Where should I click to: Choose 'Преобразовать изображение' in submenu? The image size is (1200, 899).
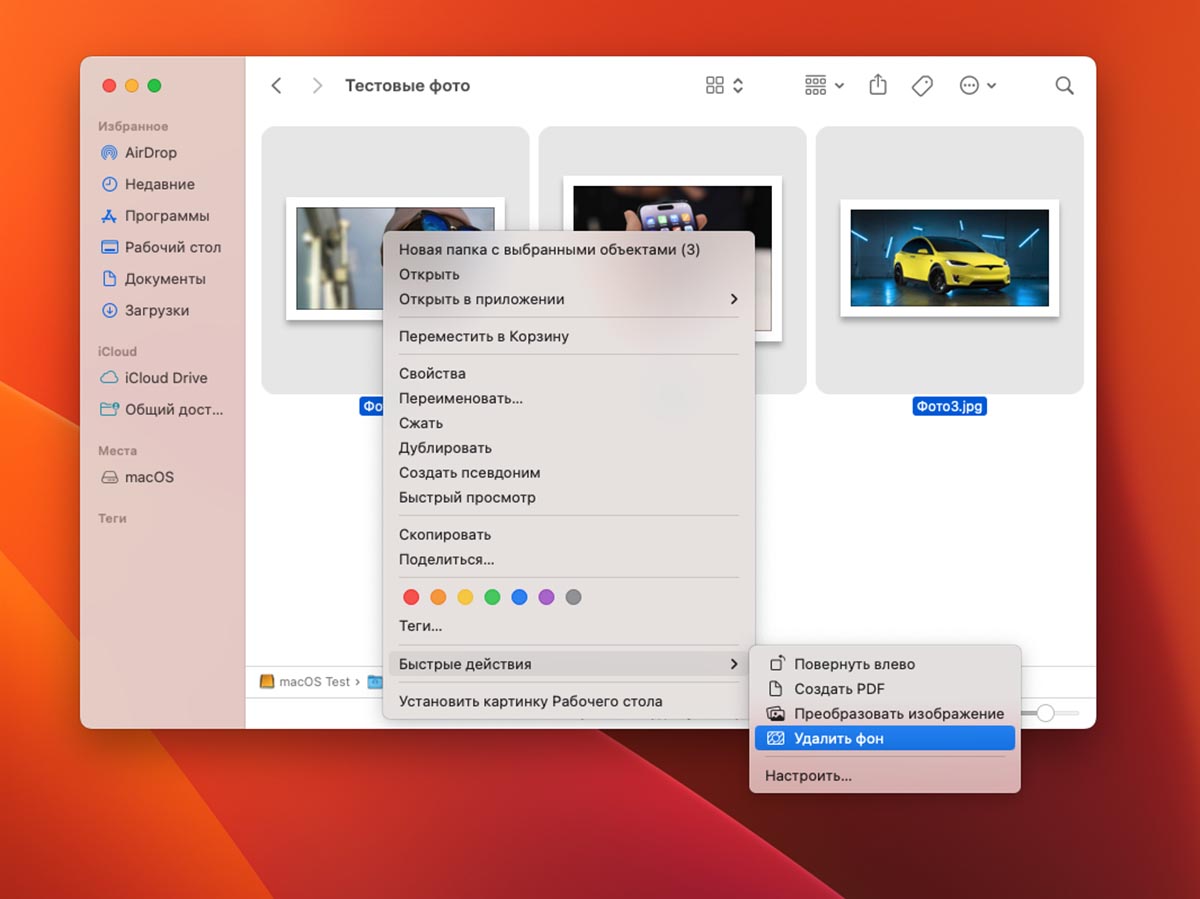click(x=898, y=714)
